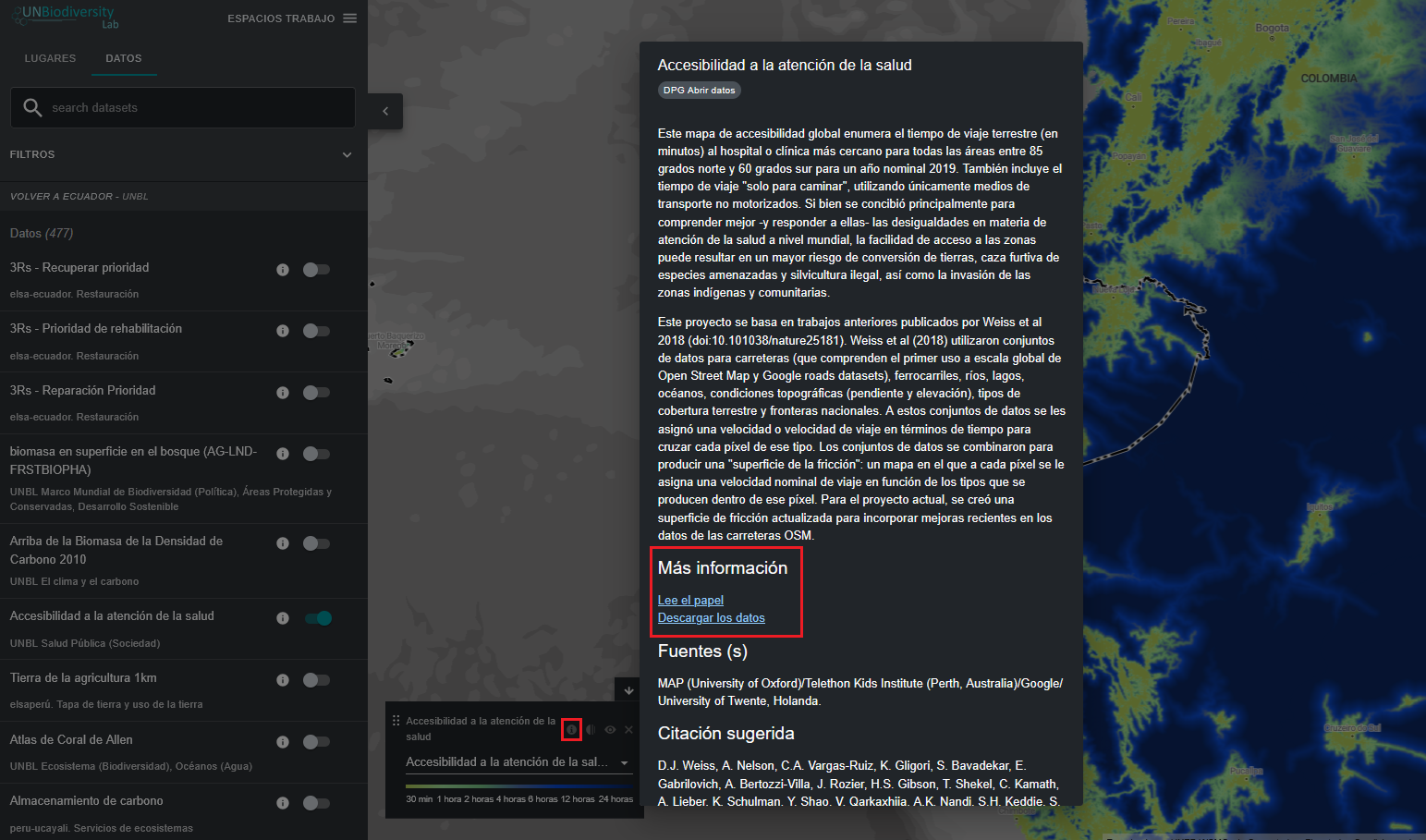Enable the Almacenamiento de carbono layer toggle

[x=316, y=803]
